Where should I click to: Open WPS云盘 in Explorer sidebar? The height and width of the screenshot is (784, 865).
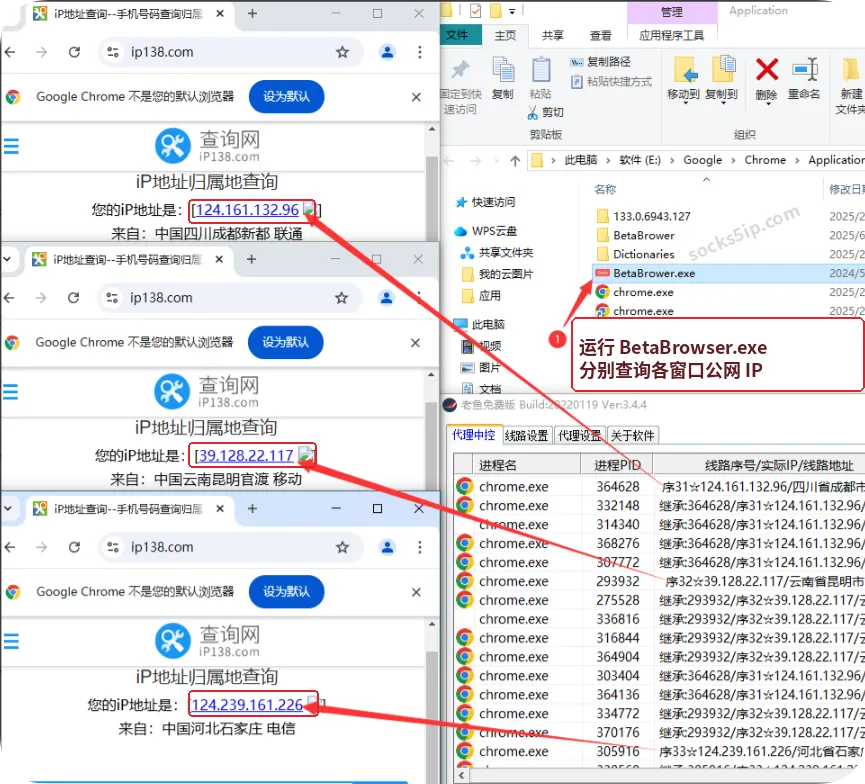coord(485,231)
